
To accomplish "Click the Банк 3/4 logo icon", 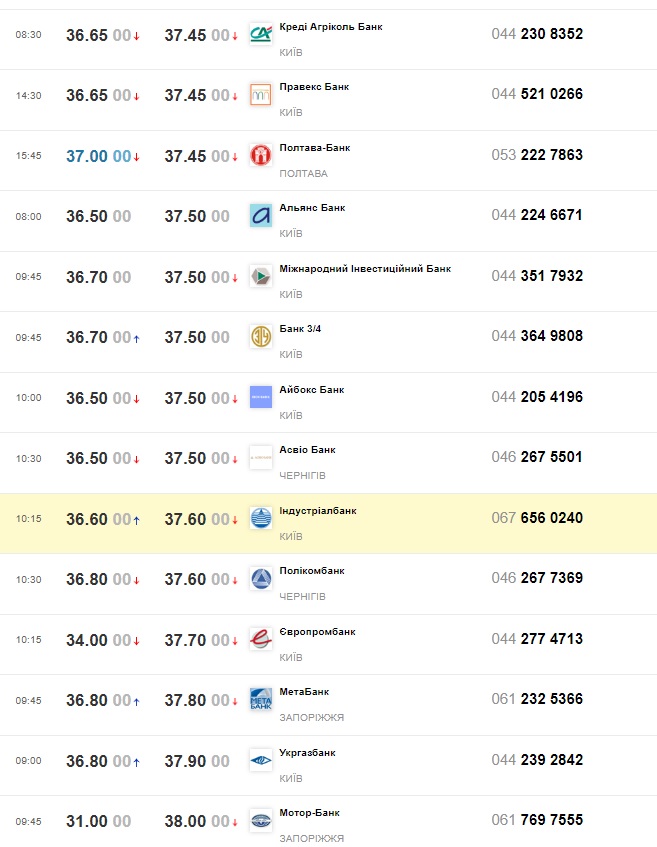I will click(261, 337).
